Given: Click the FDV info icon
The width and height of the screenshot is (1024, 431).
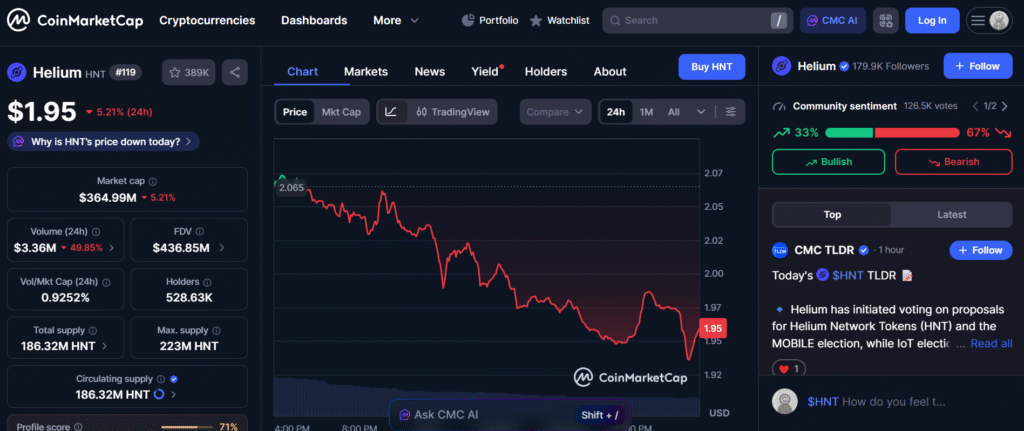Looking at the screenshot, I should click(200, 232).
